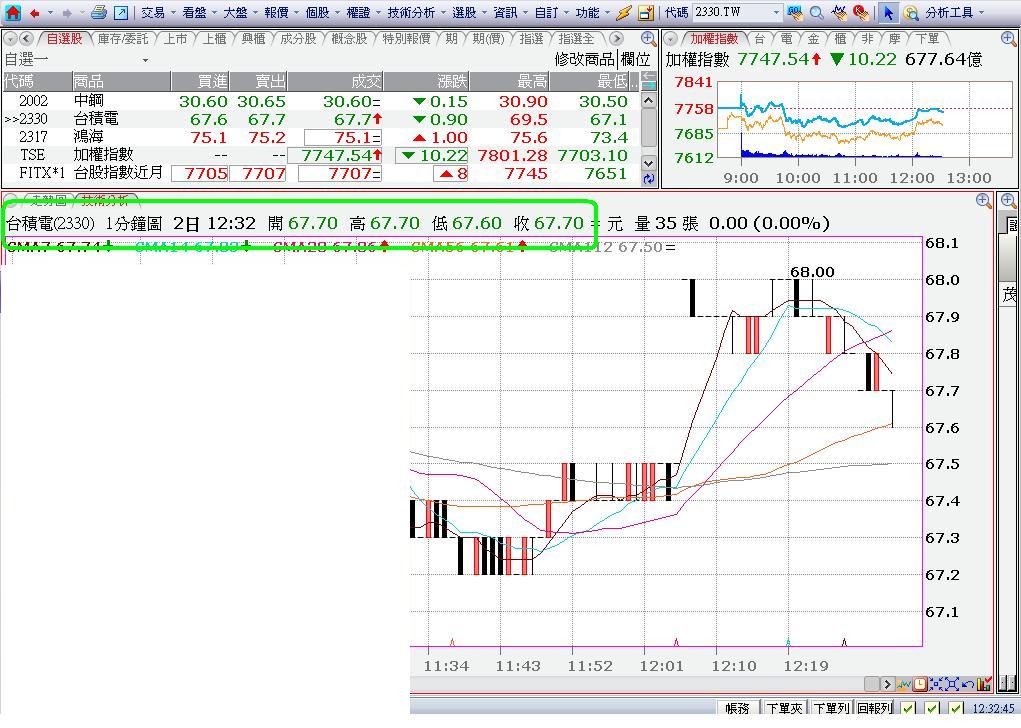Click FITX buy price 7705
Screen dimensions: 1021x728
click(x=200, y=173)
